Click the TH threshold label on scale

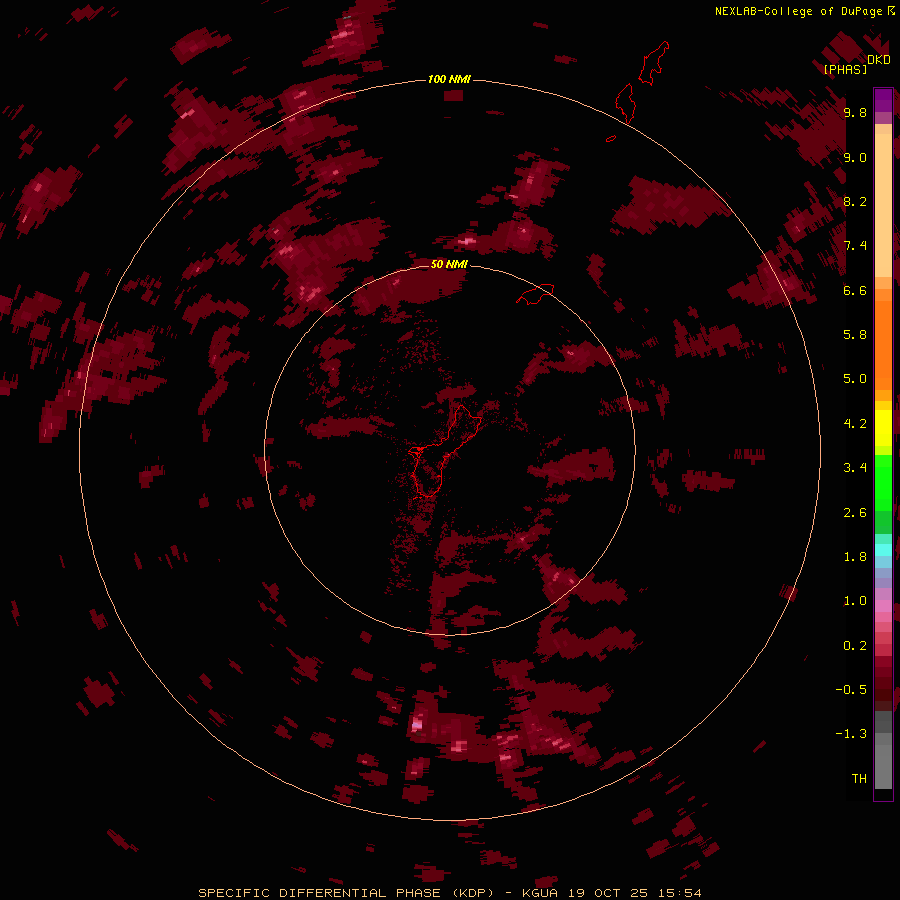tap(859, 778)
